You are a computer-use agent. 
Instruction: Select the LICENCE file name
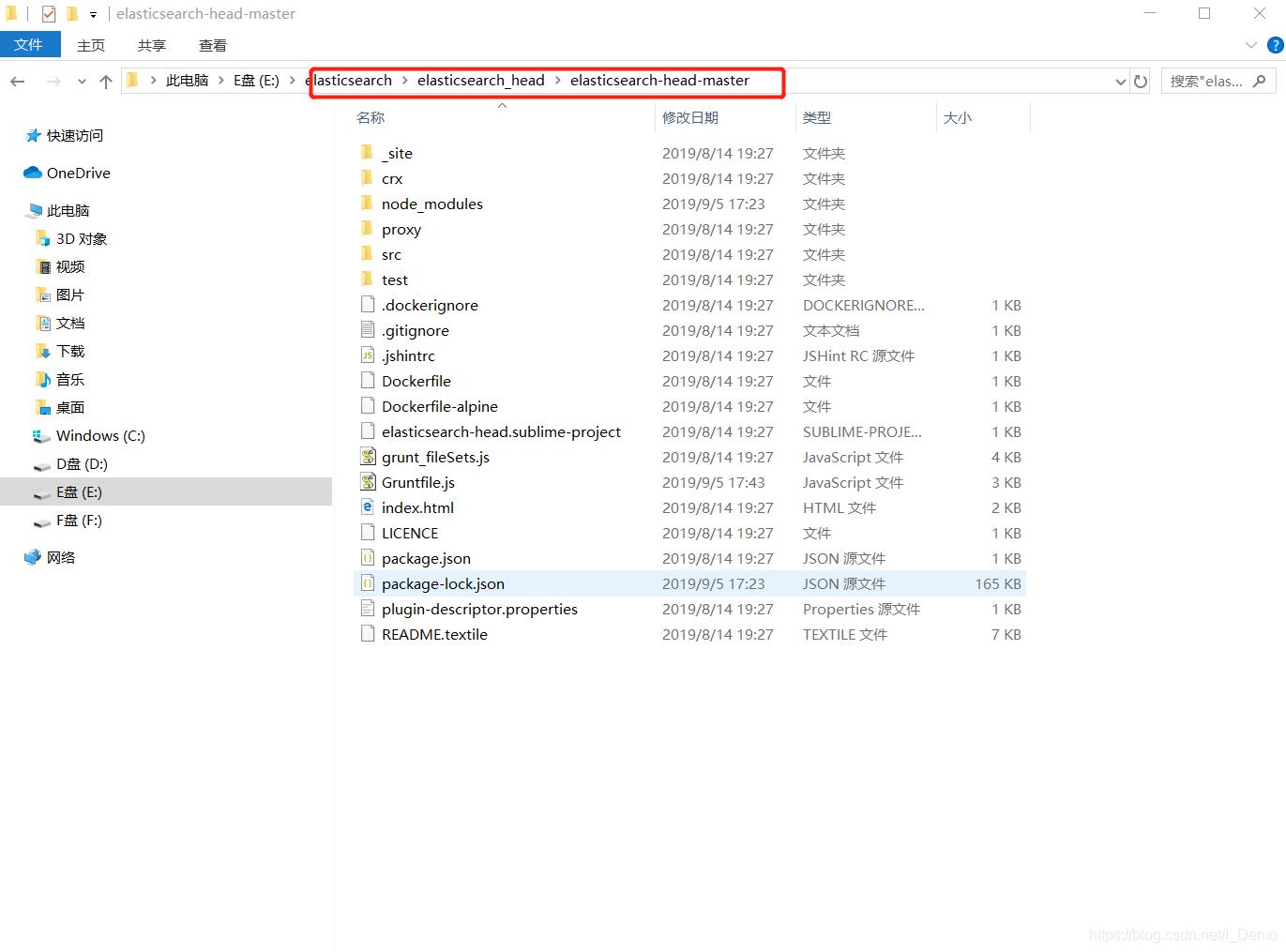[x=410, y=533]
